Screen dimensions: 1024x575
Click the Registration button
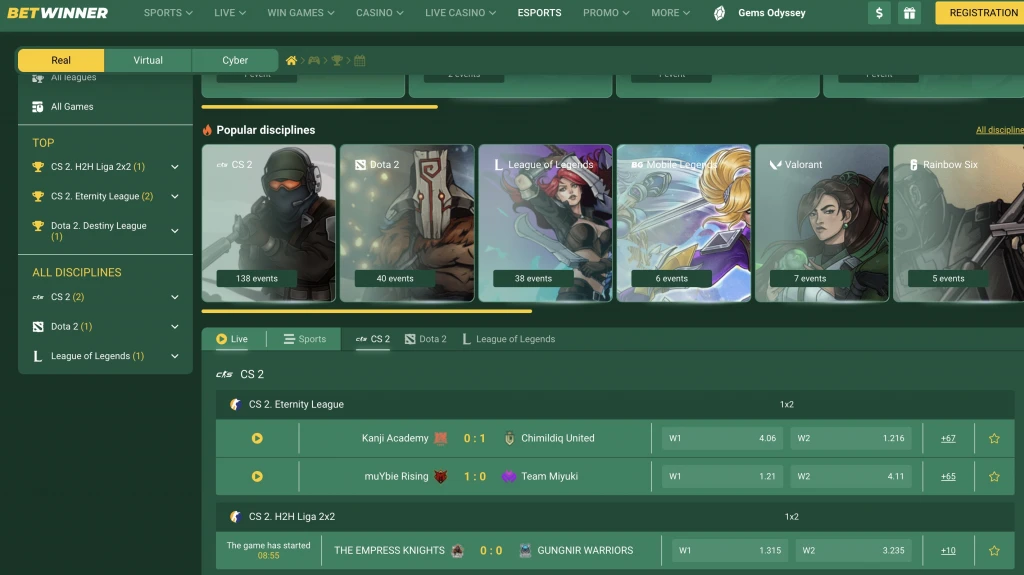click(x=982, y=13)
